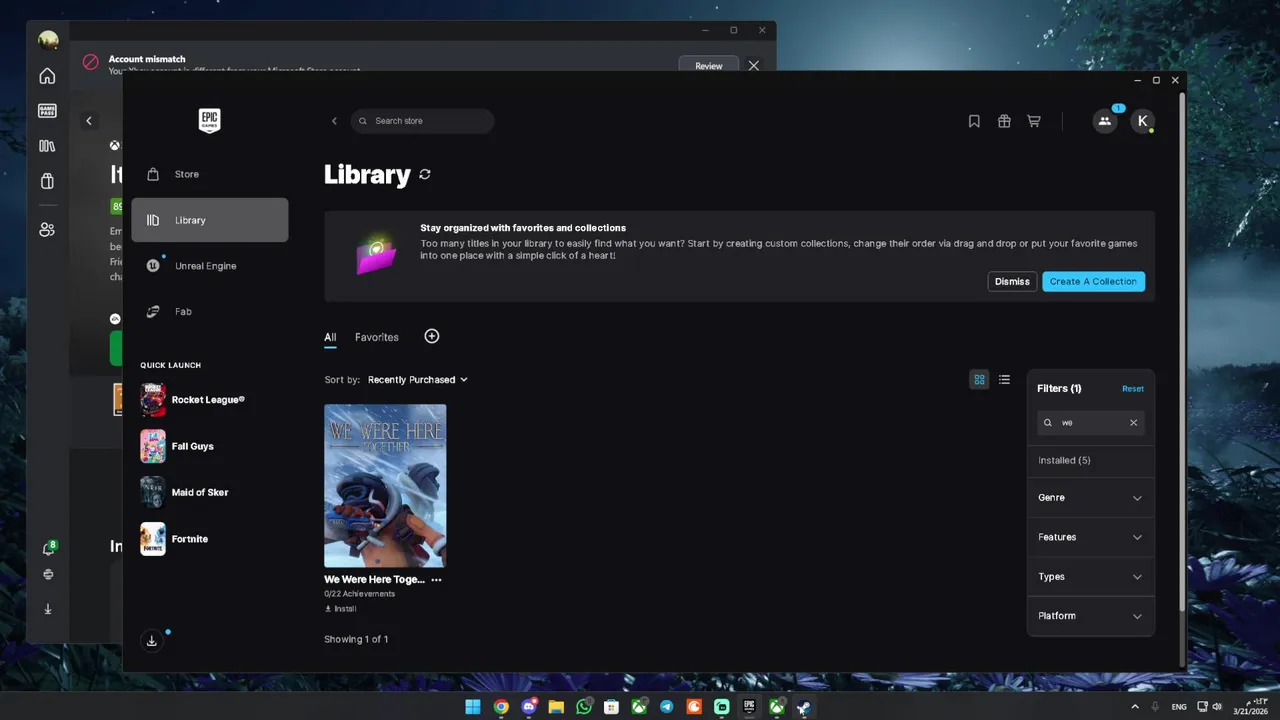Expand the Platform filter

pos(1091,616)
